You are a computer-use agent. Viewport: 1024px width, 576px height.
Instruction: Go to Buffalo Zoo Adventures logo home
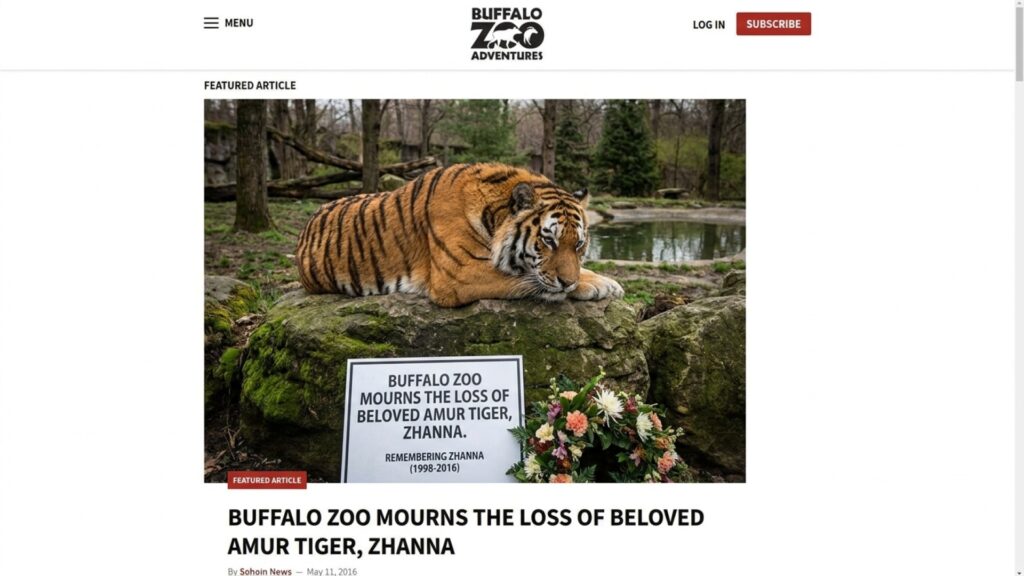[507, 34]
